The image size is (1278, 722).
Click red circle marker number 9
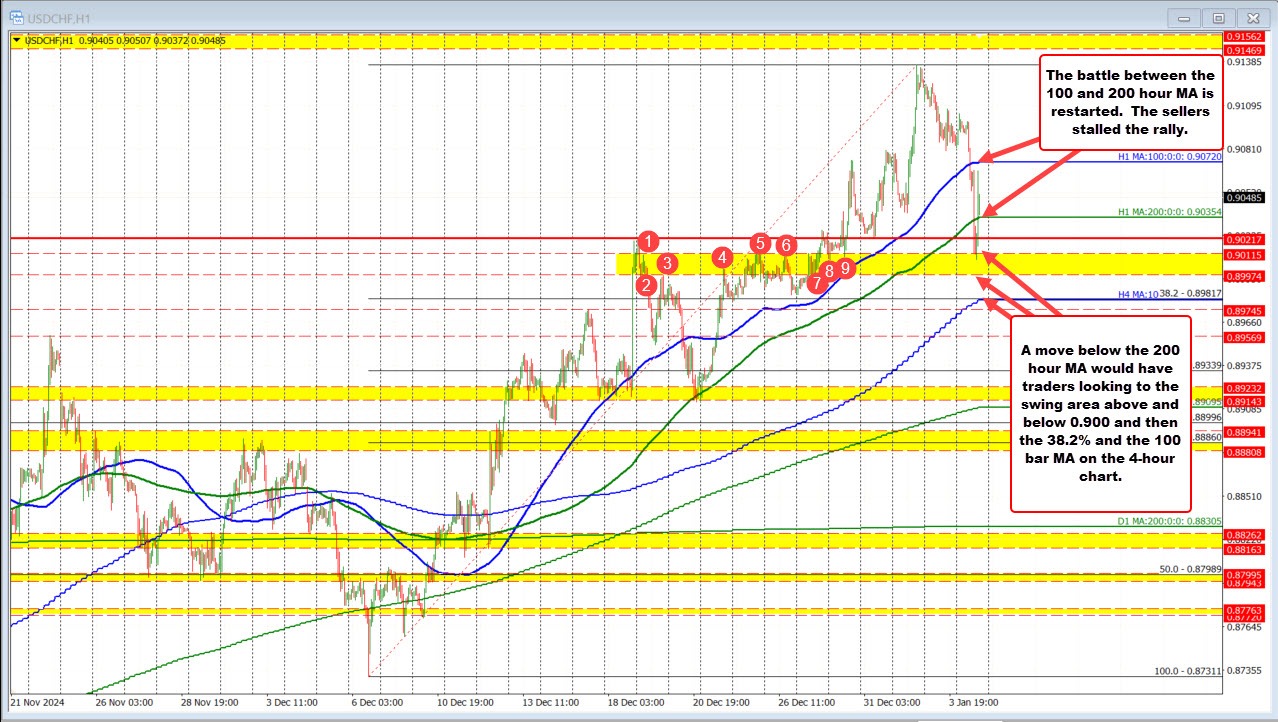click(846, 267)
